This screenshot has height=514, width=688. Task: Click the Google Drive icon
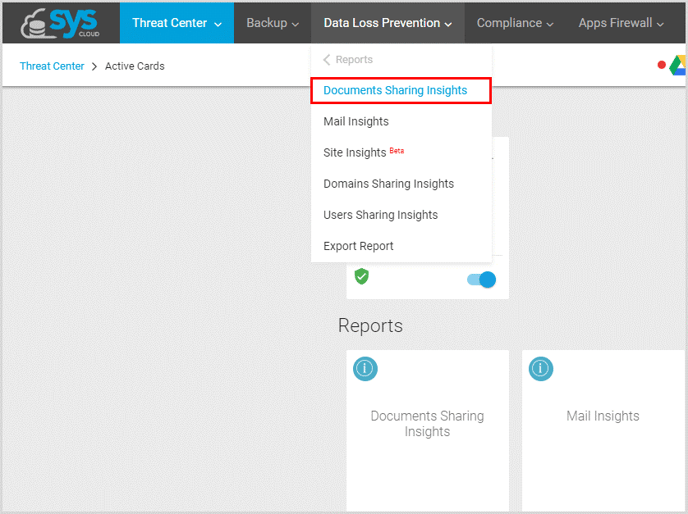coord(678,65)
